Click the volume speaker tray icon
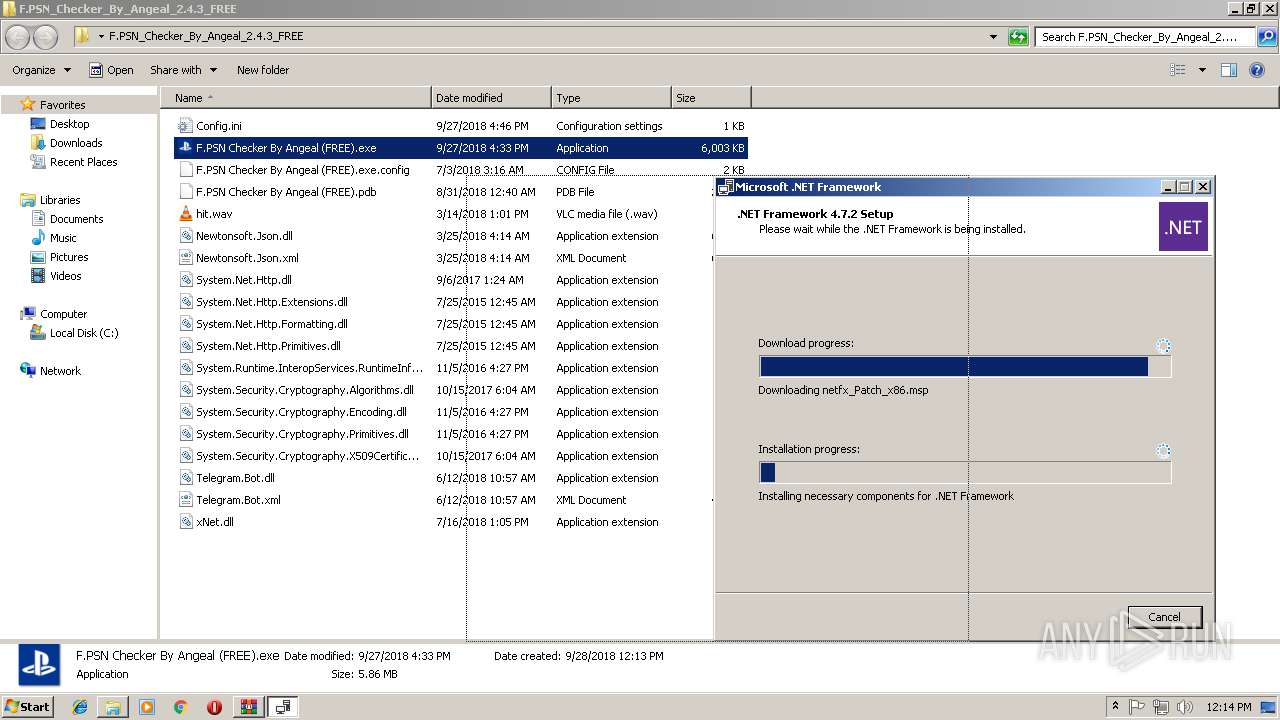The width and height of the screenshot is (1280, 720). pyautogui.click(x=1184, y=707)
